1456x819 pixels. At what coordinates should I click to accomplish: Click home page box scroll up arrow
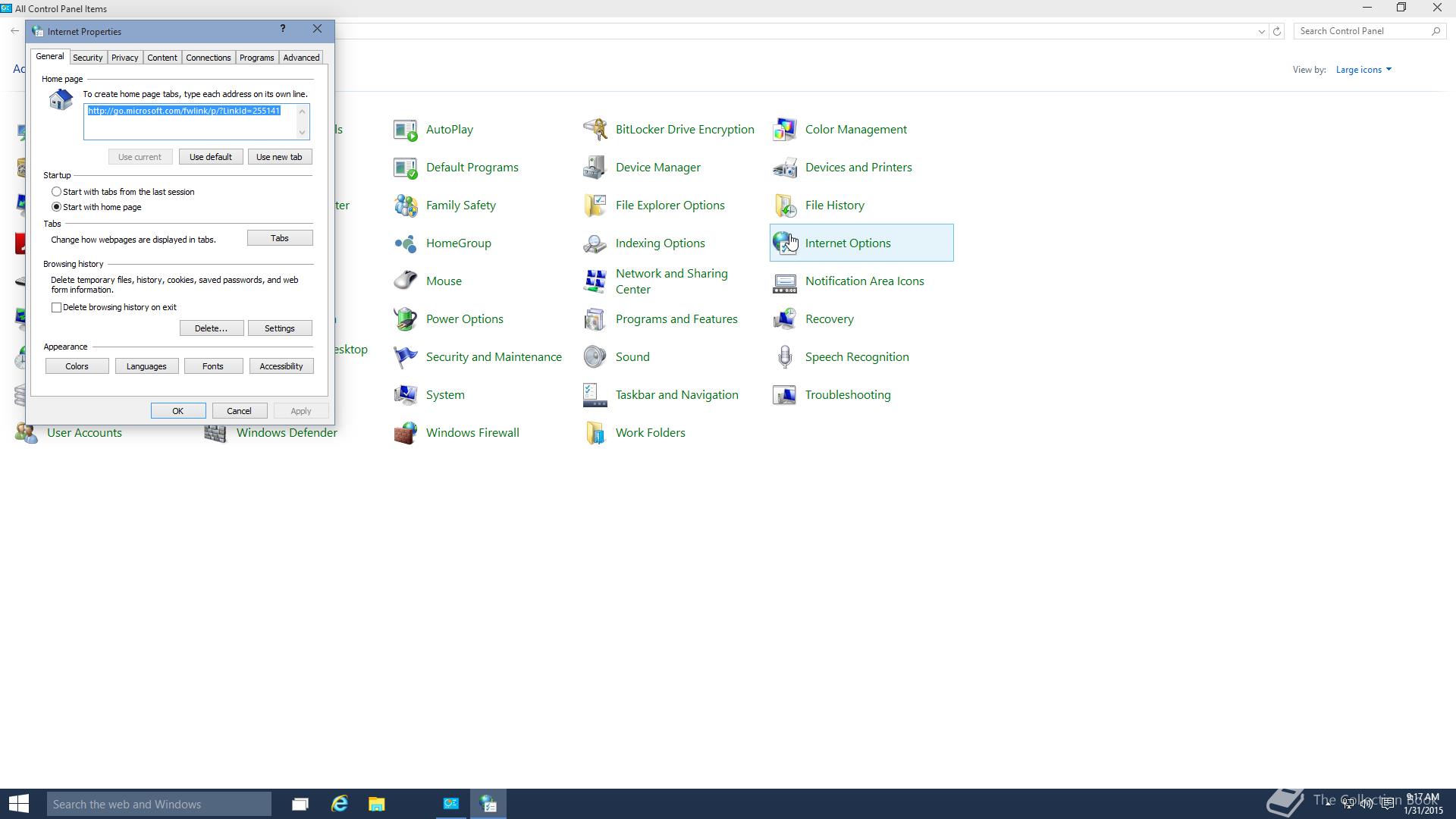[x=302, y=111]
